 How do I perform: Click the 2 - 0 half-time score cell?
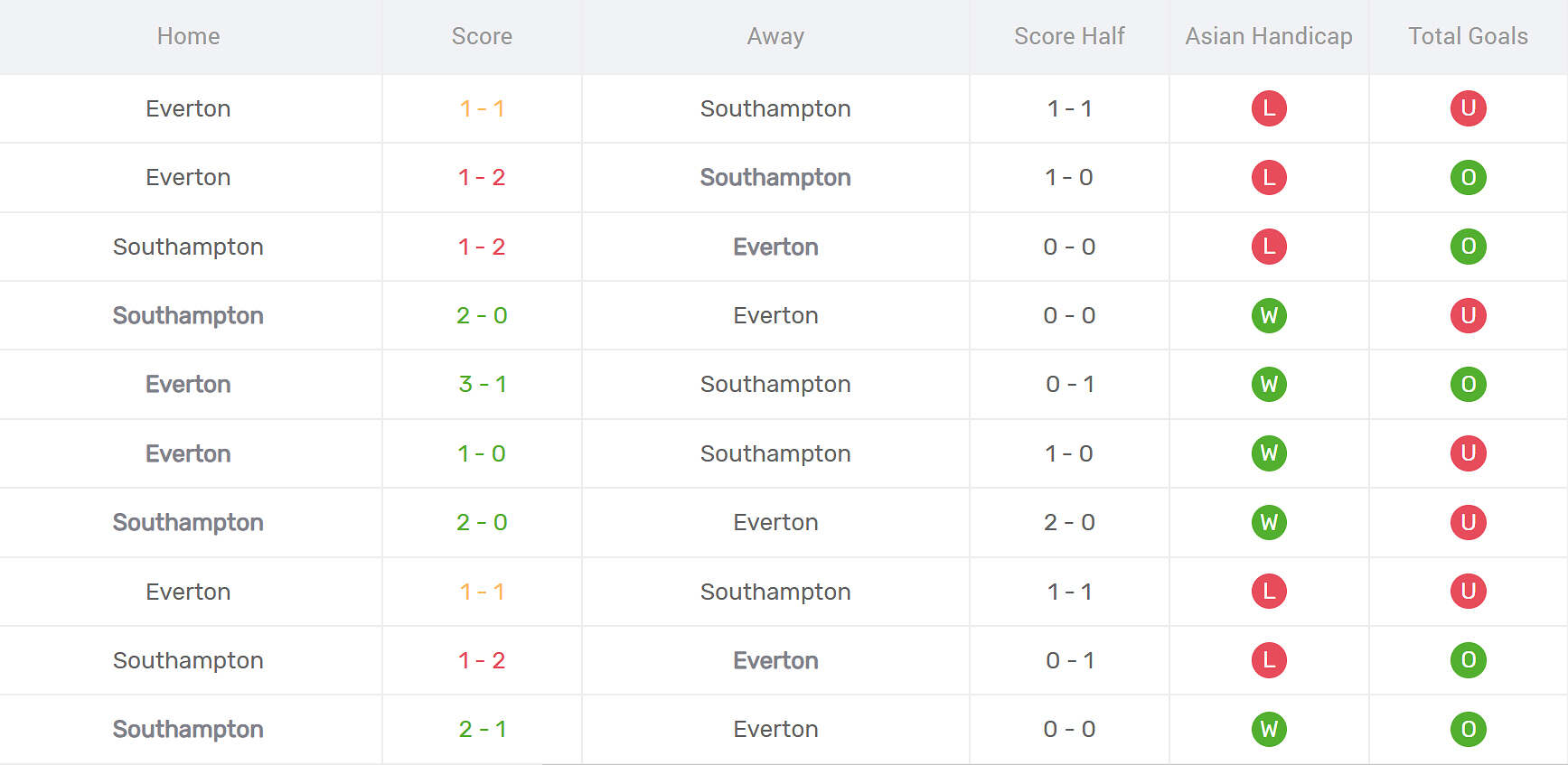[1069, 522]
